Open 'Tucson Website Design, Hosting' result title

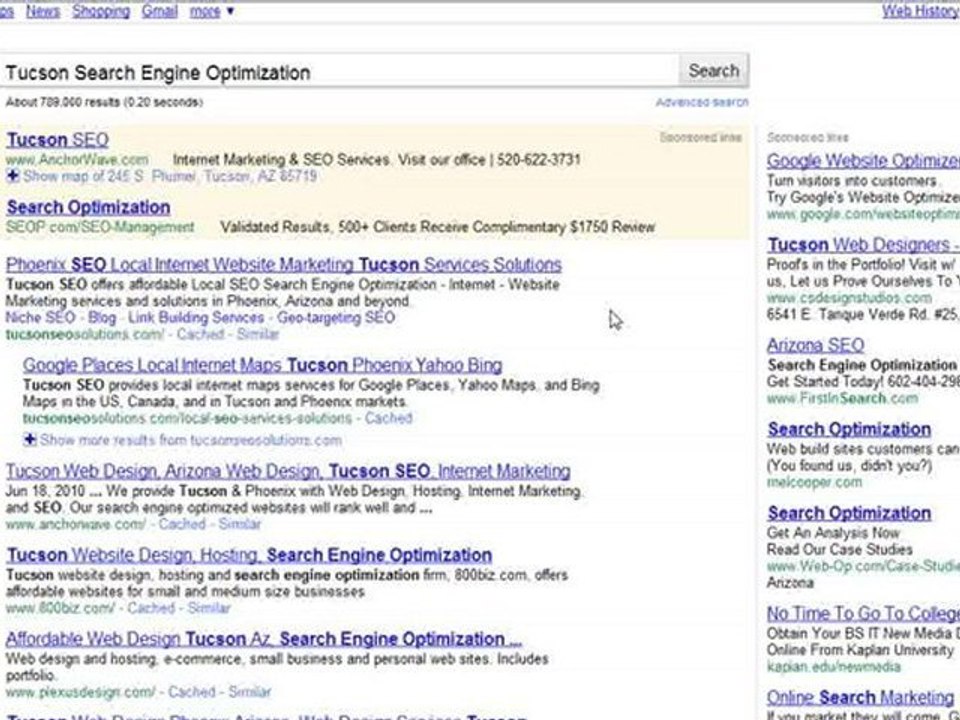point(249,555)
